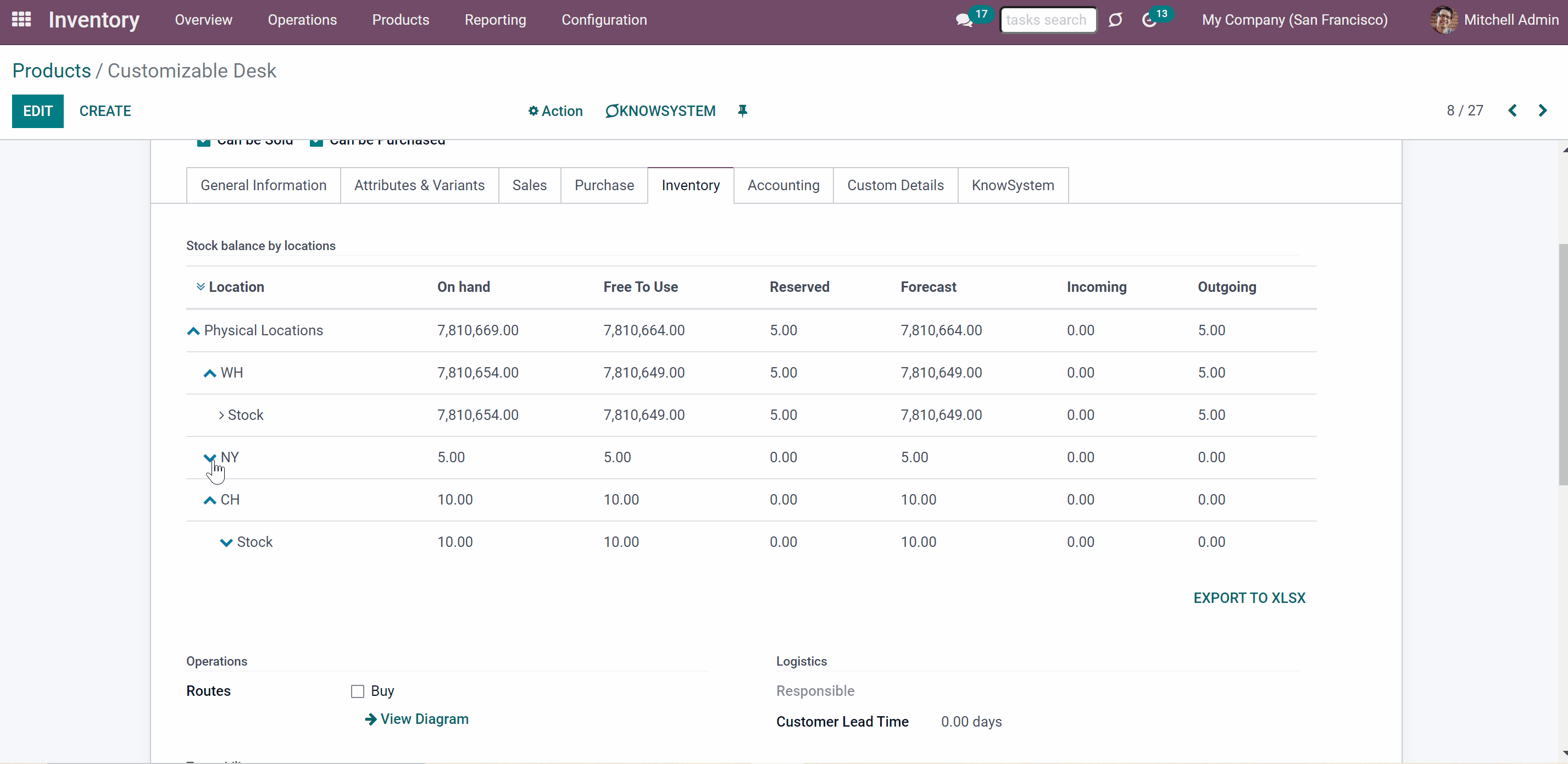Viewport: 1568px width, 764px height.
Task: Expand the NY location row
Action: pos(209,457)
